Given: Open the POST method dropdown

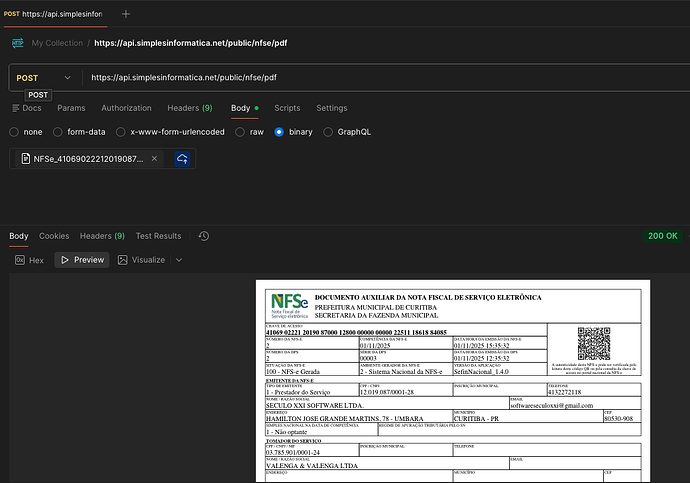Looking at the screenshot, I should pos(44,77).
